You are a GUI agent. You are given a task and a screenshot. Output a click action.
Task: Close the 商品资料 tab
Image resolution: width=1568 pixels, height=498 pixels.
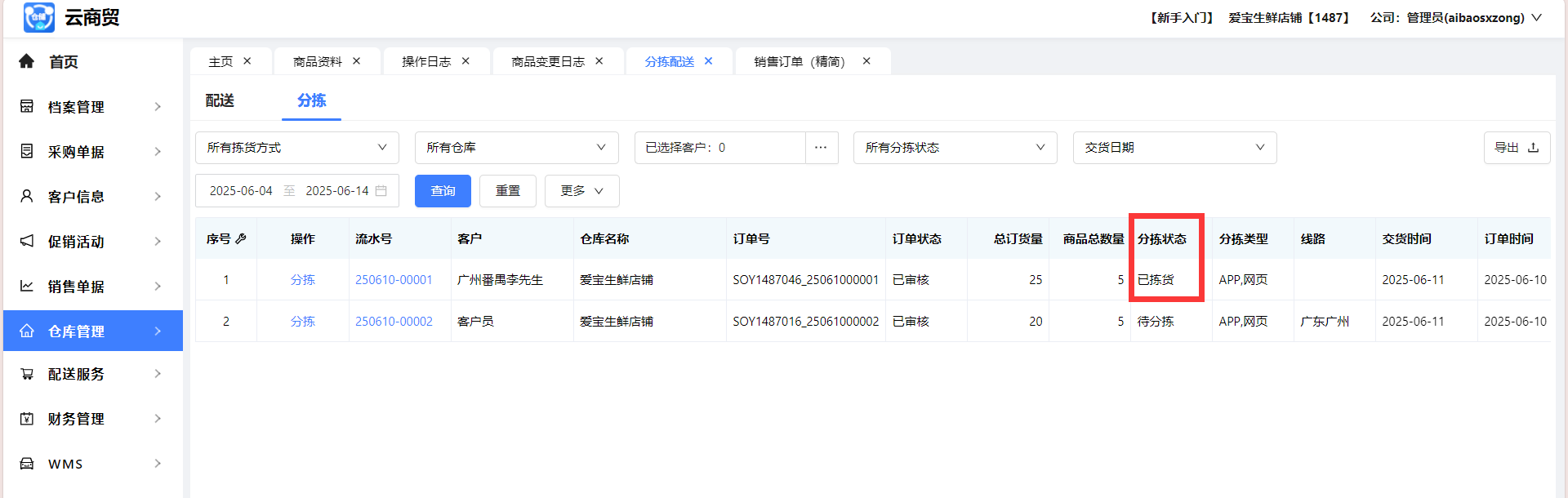point(356,61)
